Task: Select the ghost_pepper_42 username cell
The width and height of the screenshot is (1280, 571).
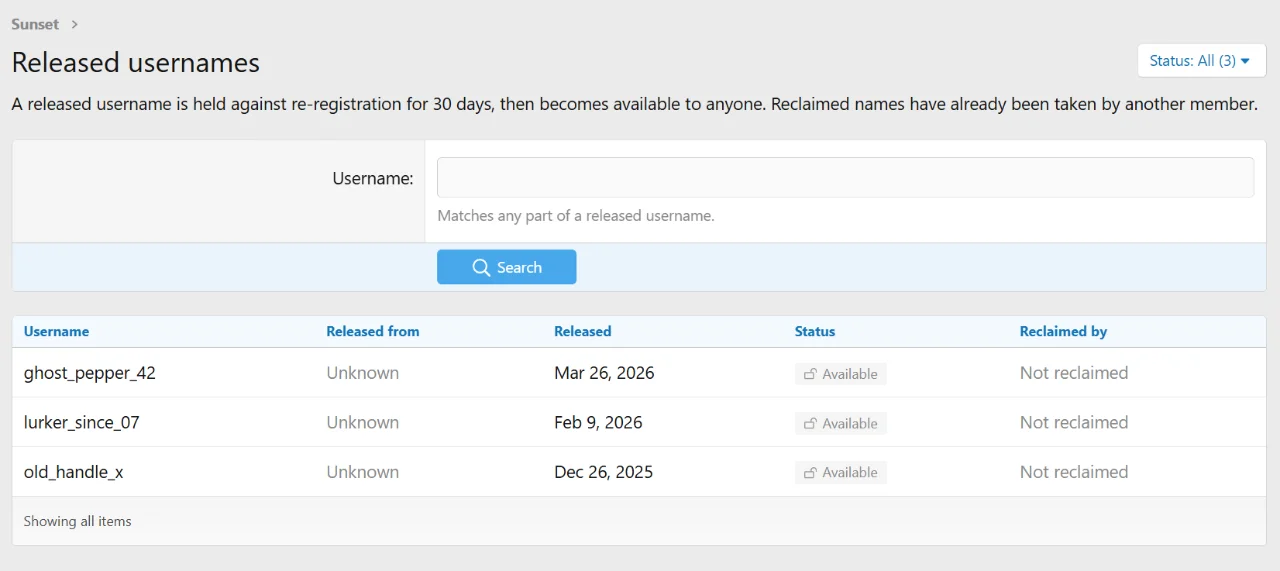Action: coord(90,373)
